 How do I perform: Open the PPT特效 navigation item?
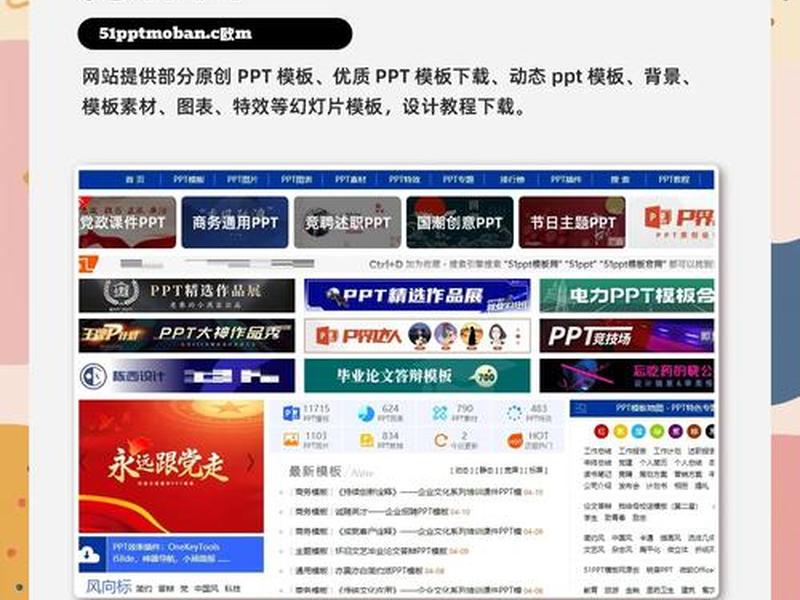[405, 180]
